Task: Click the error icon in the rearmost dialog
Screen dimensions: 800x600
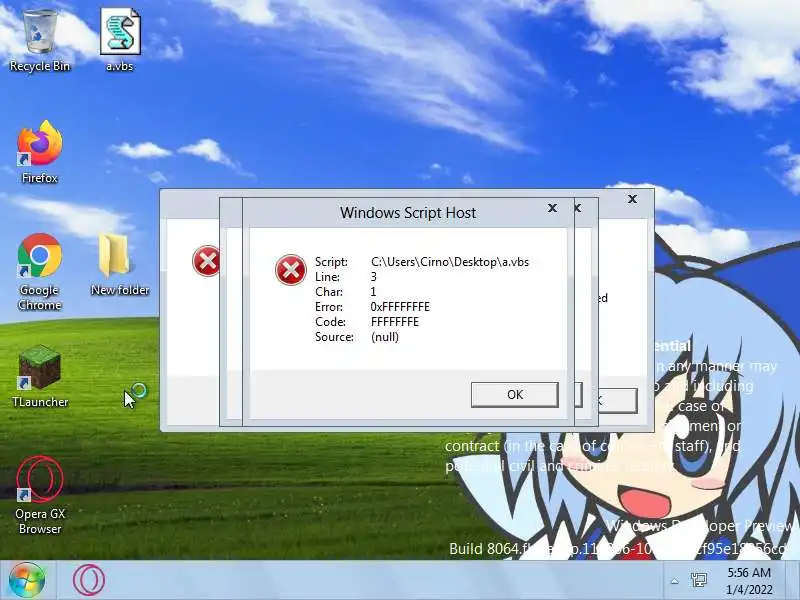Action: (206, 261)
